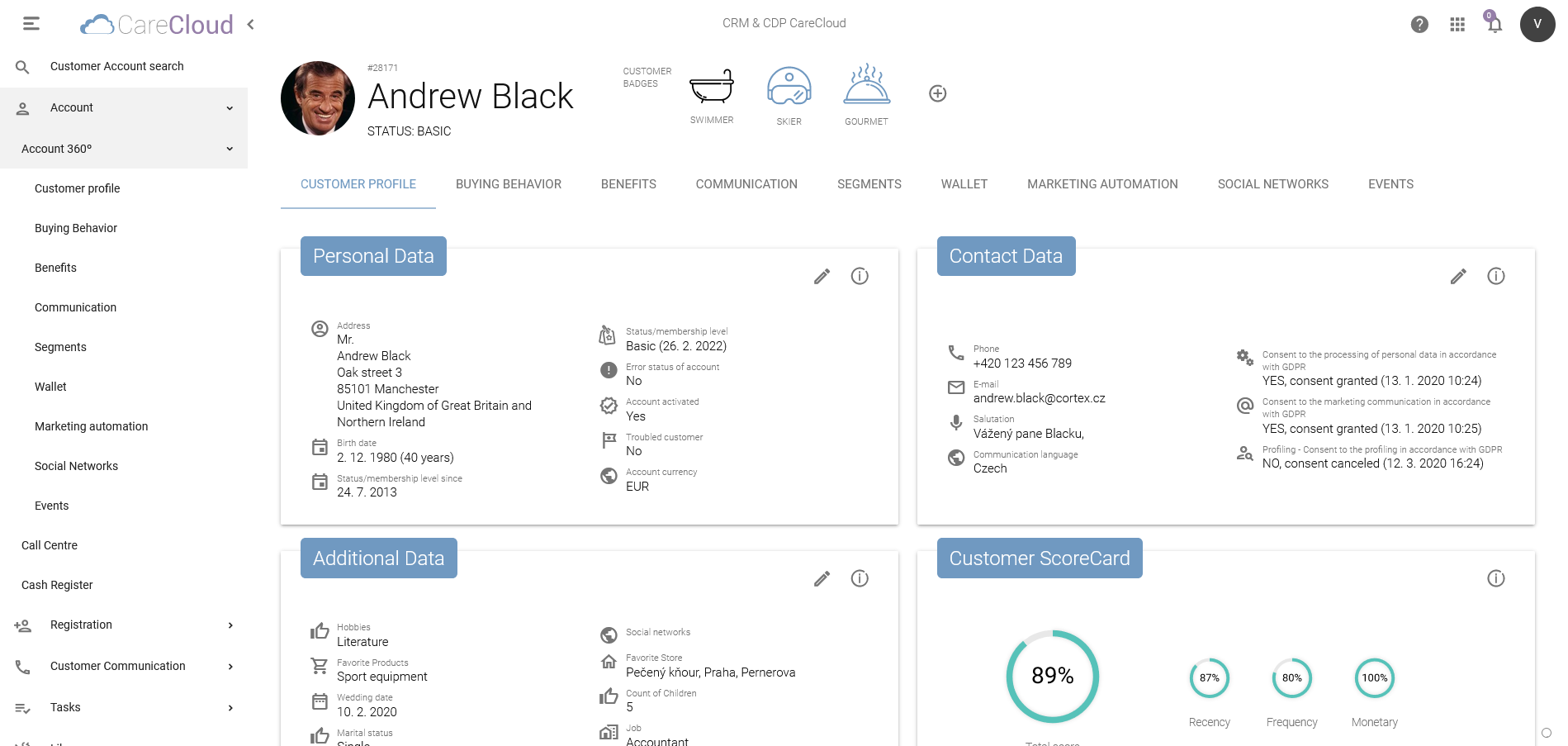Edit Additional Data with pencil icon
Image resolution: width=1568 pixels, height=746 pixels.
[822, 579]
